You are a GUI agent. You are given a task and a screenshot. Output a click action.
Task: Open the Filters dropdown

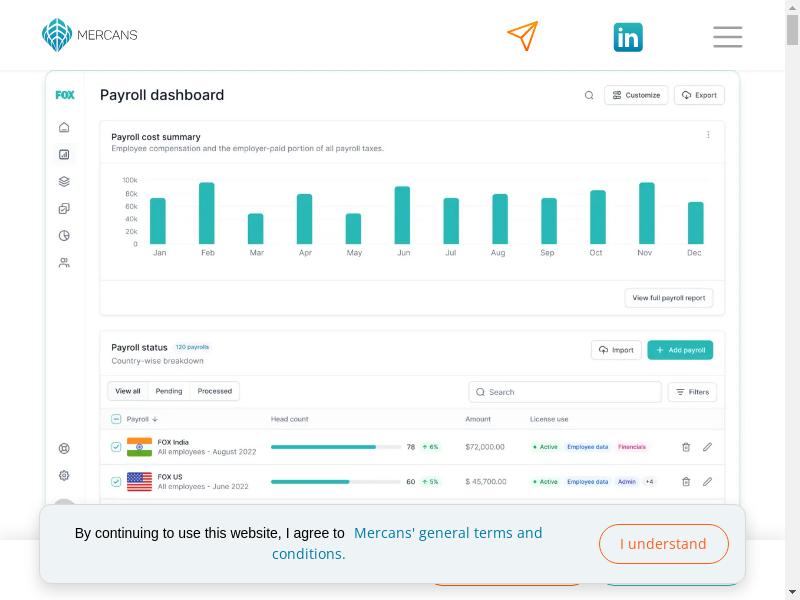click(x=692, y=392)
